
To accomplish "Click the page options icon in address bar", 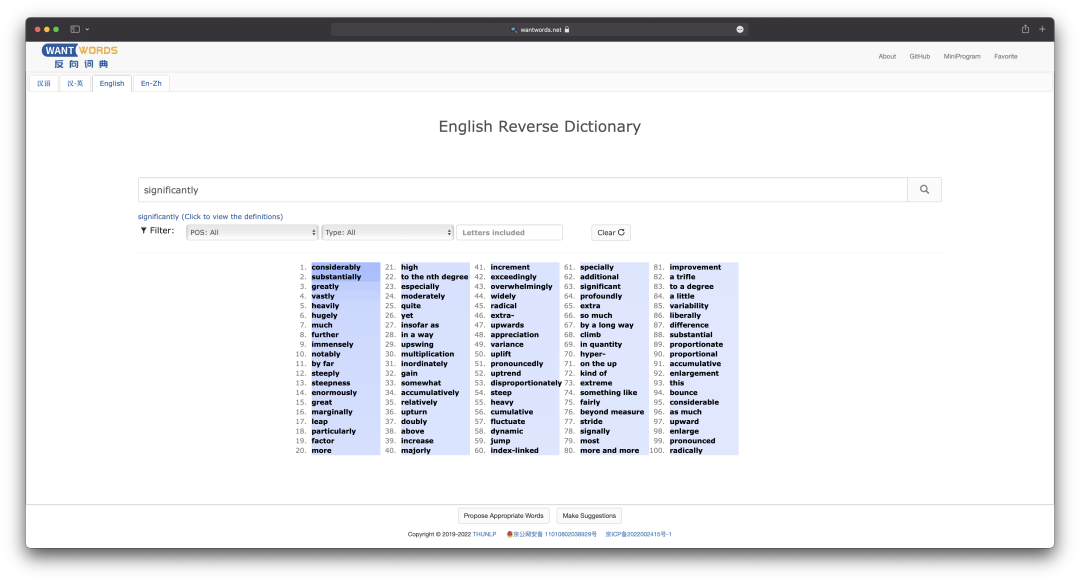I will (740, 30).
